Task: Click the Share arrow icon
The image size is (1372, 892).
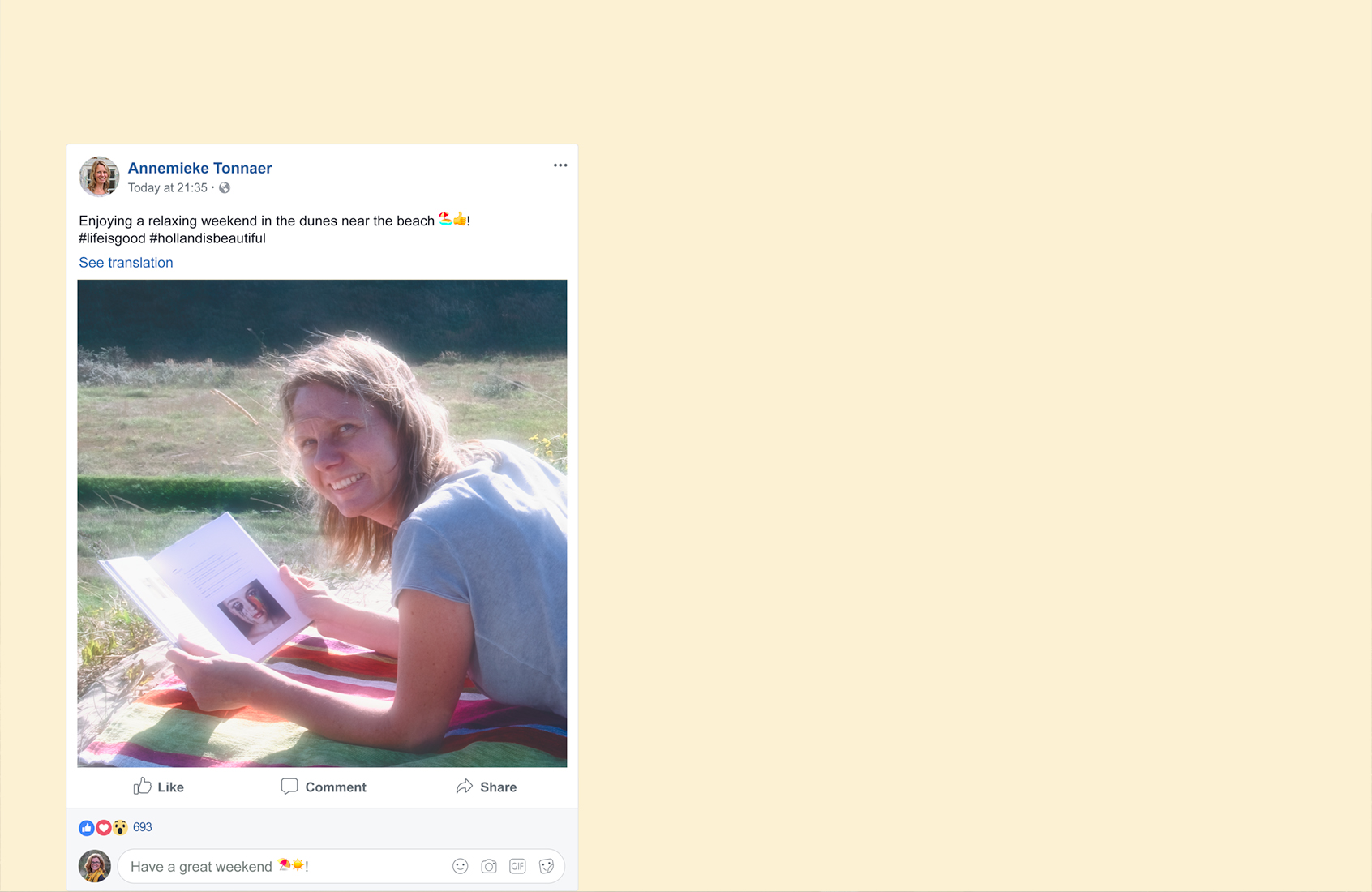Action: click(x=464, y=787)
